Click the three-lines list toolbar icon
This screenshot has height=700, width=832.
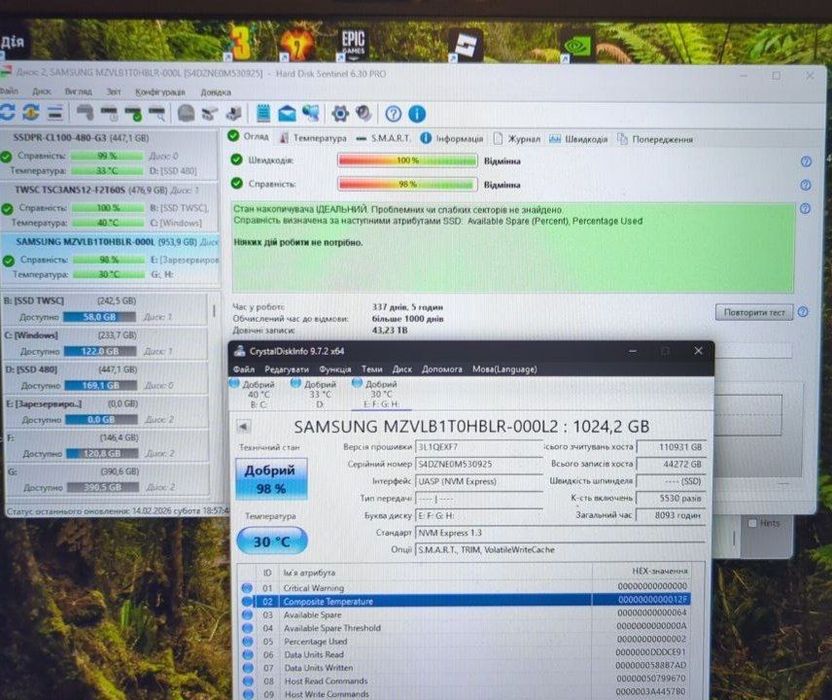pos(55,113)
